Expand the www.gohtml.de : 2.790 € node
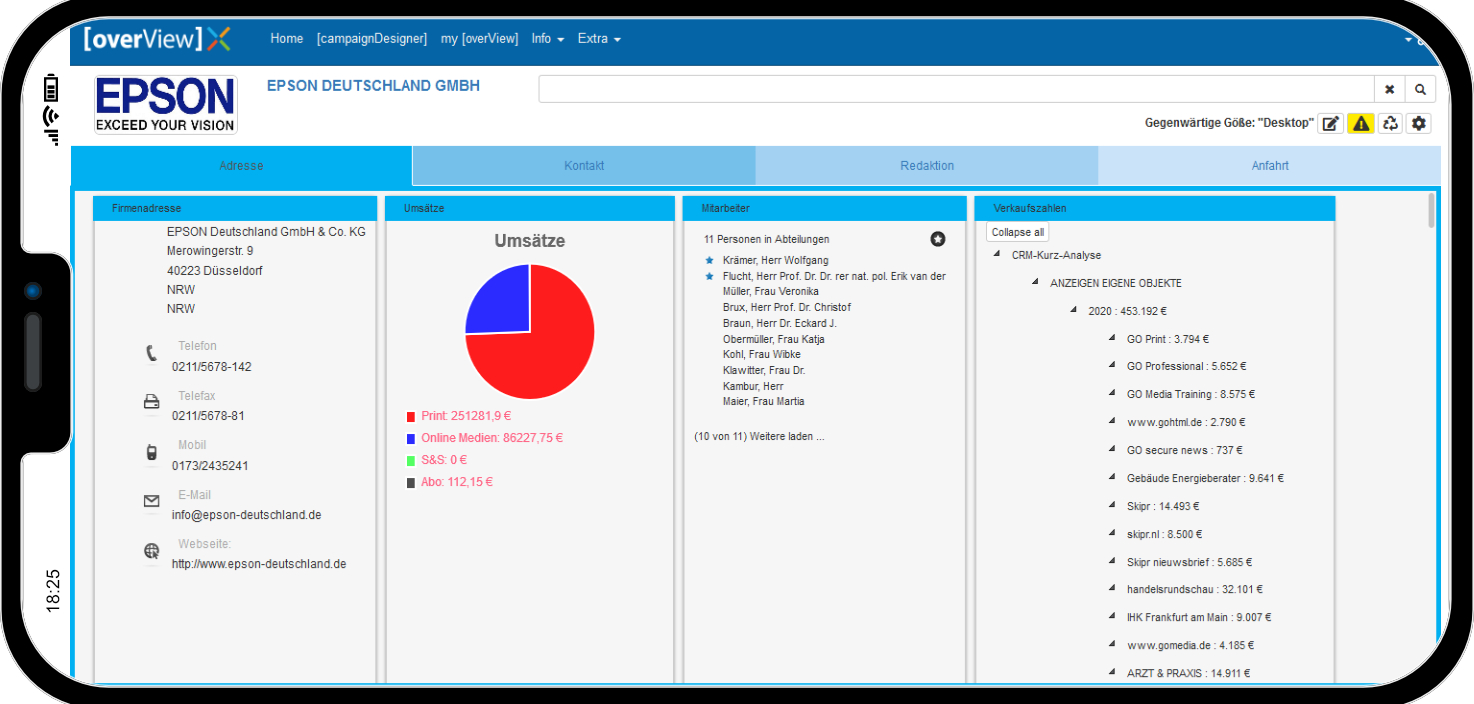The height and width of the screenshot is (704, 1474). click(1112, 422)
